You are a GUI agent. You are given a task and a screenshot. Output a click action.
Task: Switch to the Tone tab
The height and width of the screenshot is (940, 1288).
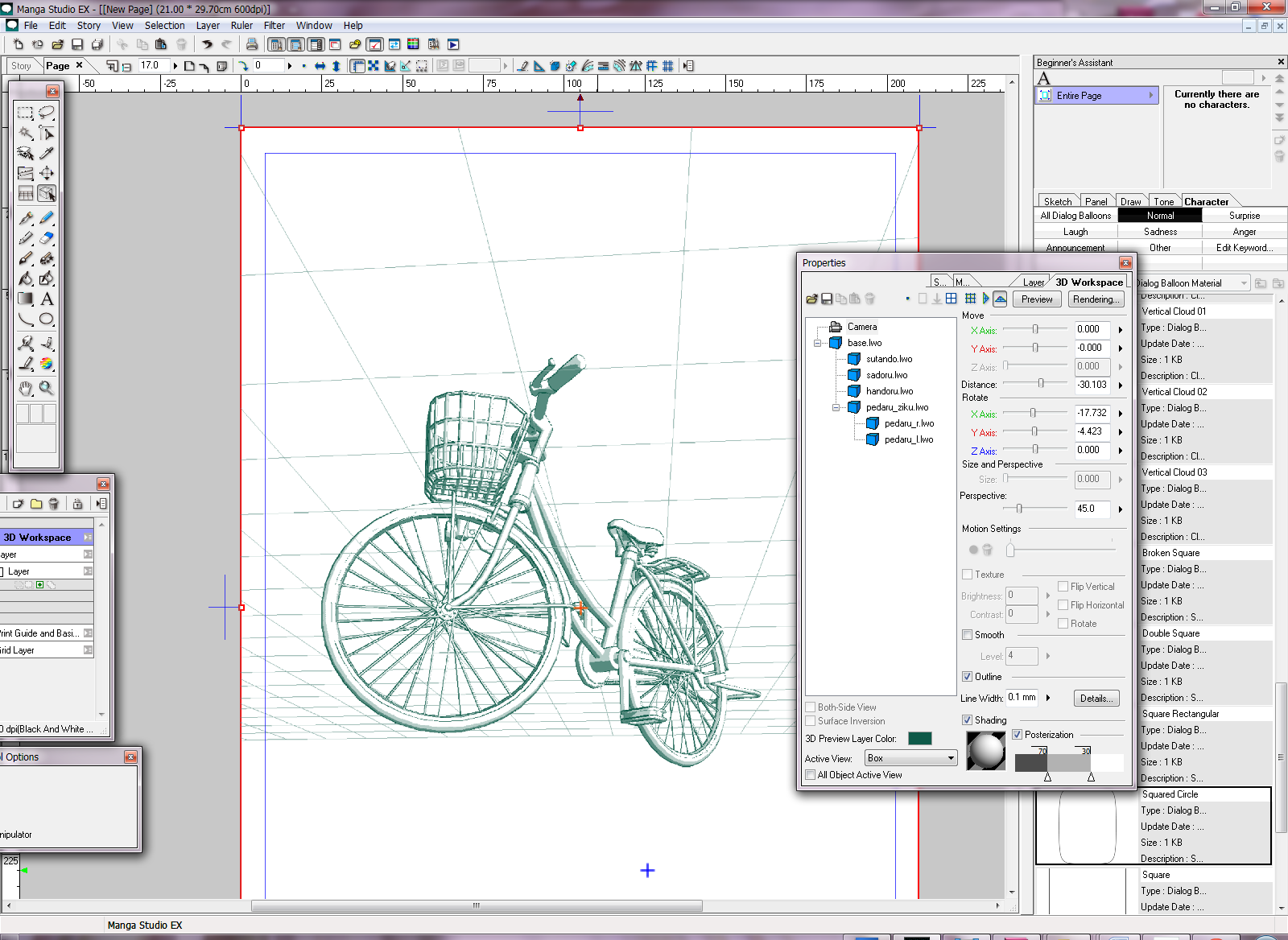point(1163,202)
